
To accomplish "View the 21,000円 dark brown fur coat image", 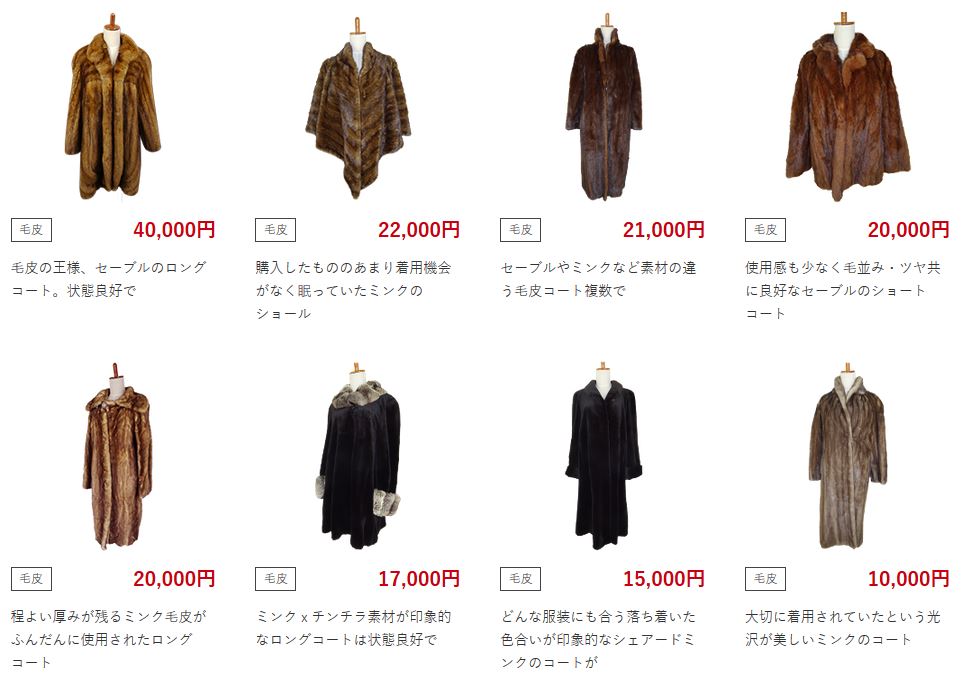I will coord(603,107).
